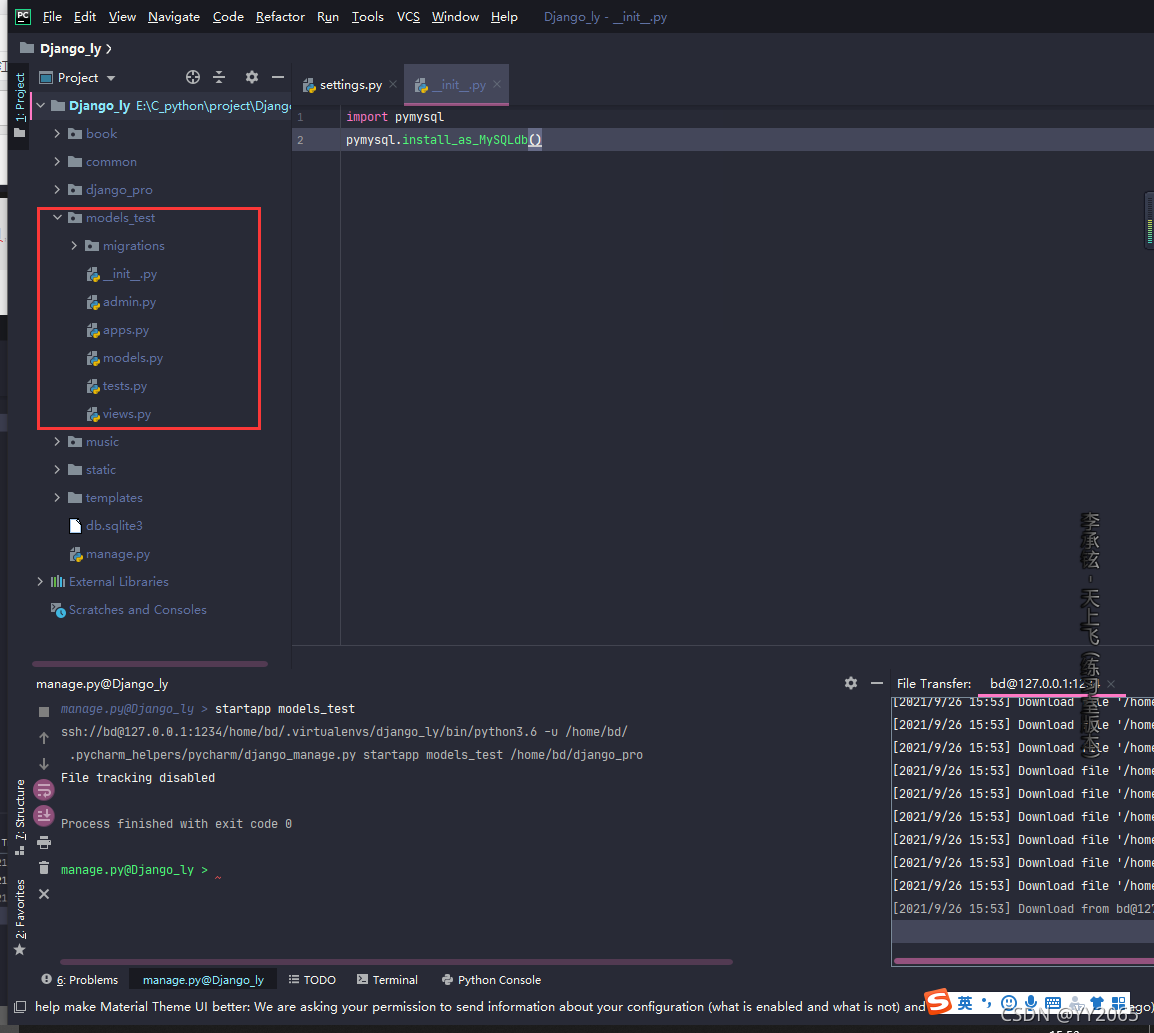1154x1033 pixels.
Task: Collapse the models_test folder
Action: click(57, 217)
